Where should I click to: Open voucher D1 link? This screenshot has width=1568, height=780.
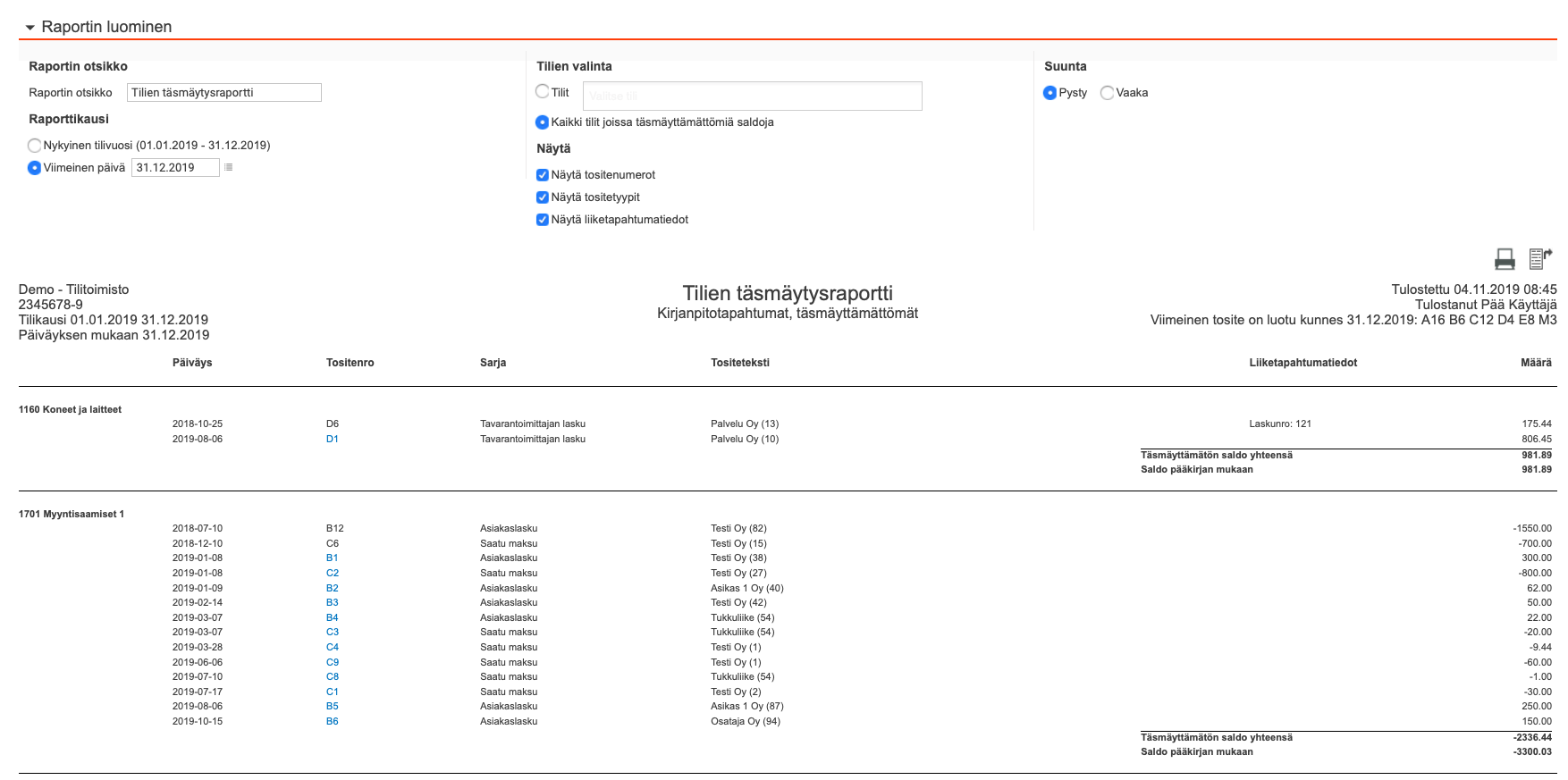click(x=333, y=440)
